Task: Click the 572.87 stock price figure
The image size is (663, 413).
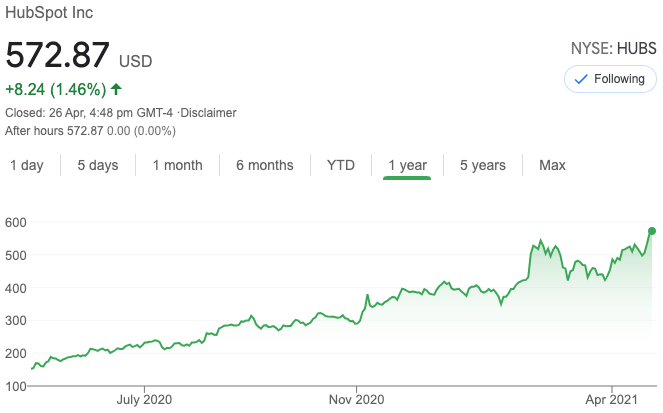Action: pos(58,56)
